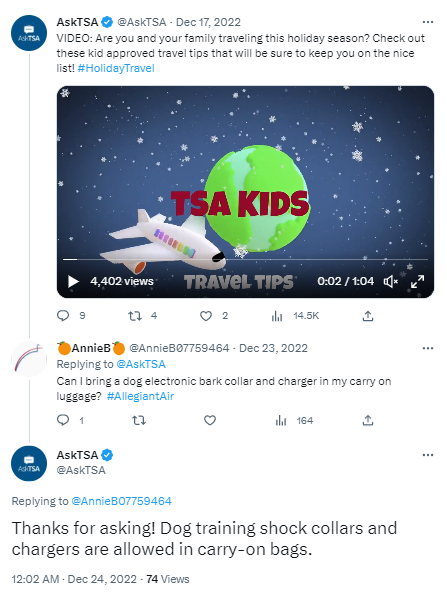Unmute the video sound icon
Screen dimensions: 447x594
coord(391,281)
